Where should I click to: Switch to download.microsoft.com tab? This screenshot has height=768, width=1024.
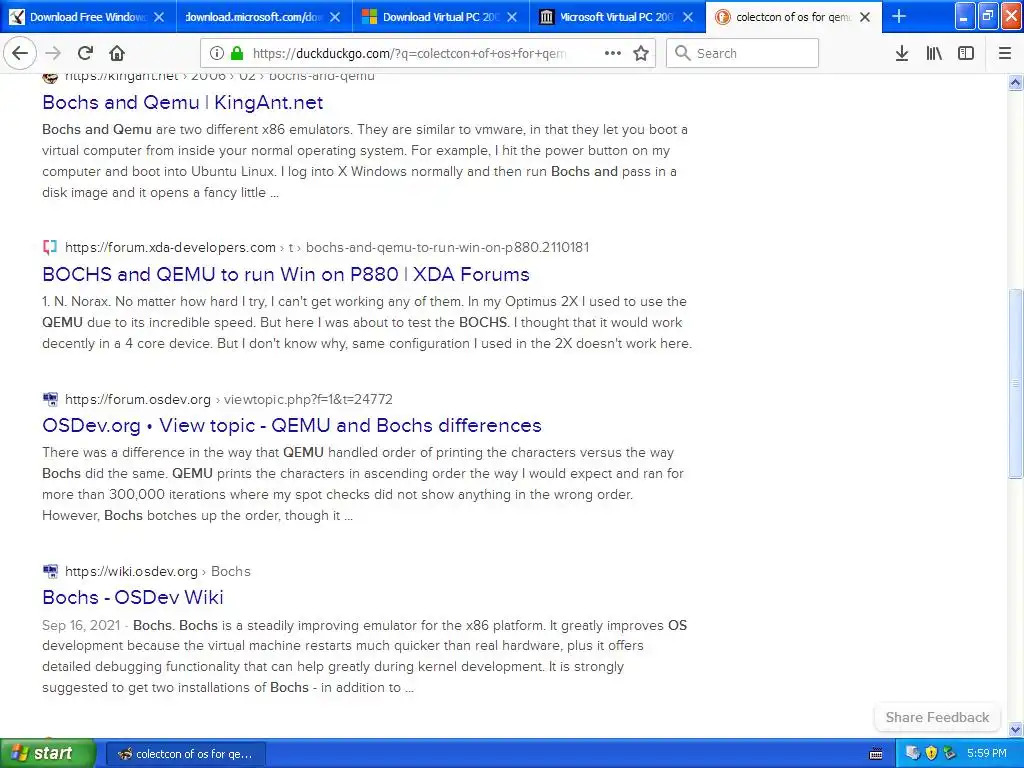tap(264, 17)
